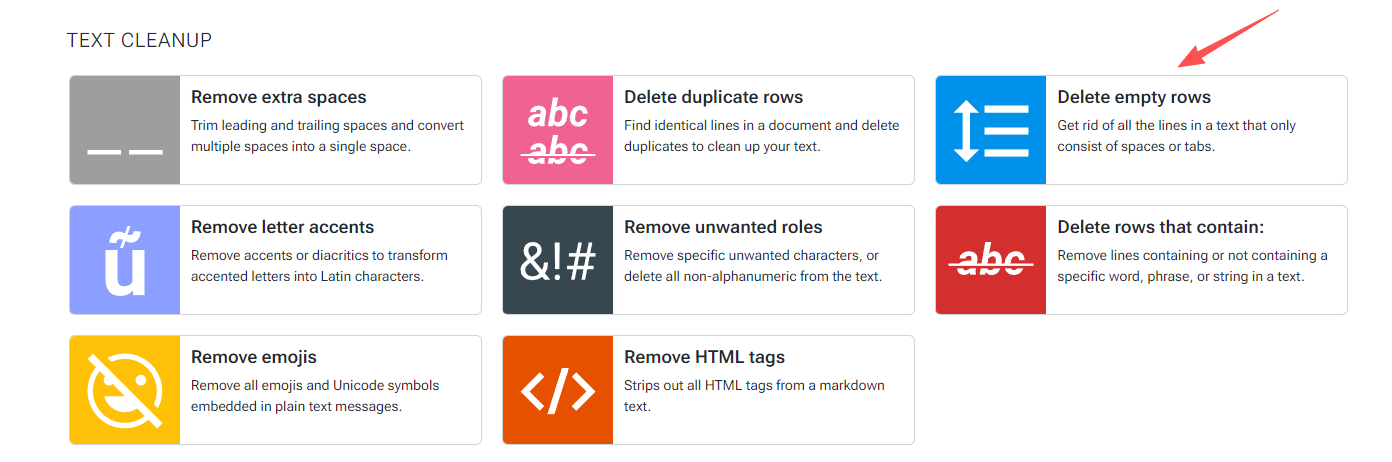Click the dark &!# unwanted roles icon

558,260
